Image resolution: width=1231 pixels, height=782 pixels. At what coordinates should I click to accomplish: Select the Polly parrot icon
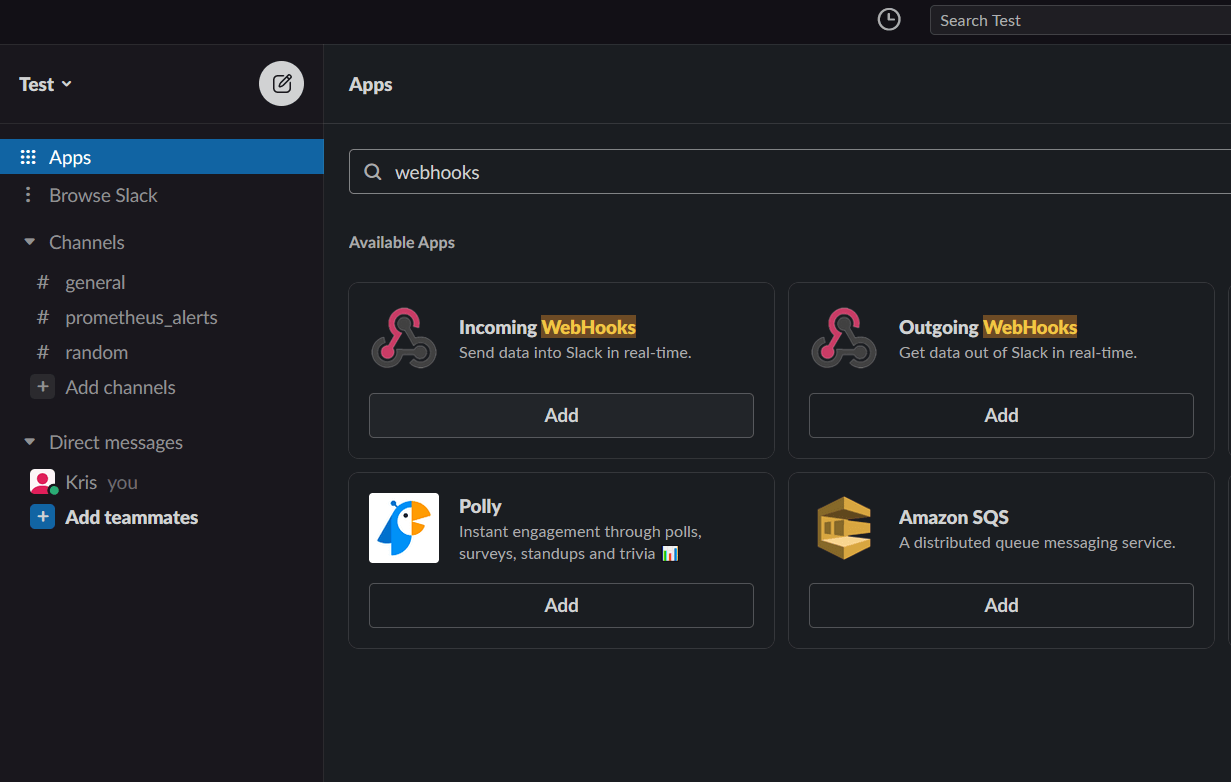(404, 528)
